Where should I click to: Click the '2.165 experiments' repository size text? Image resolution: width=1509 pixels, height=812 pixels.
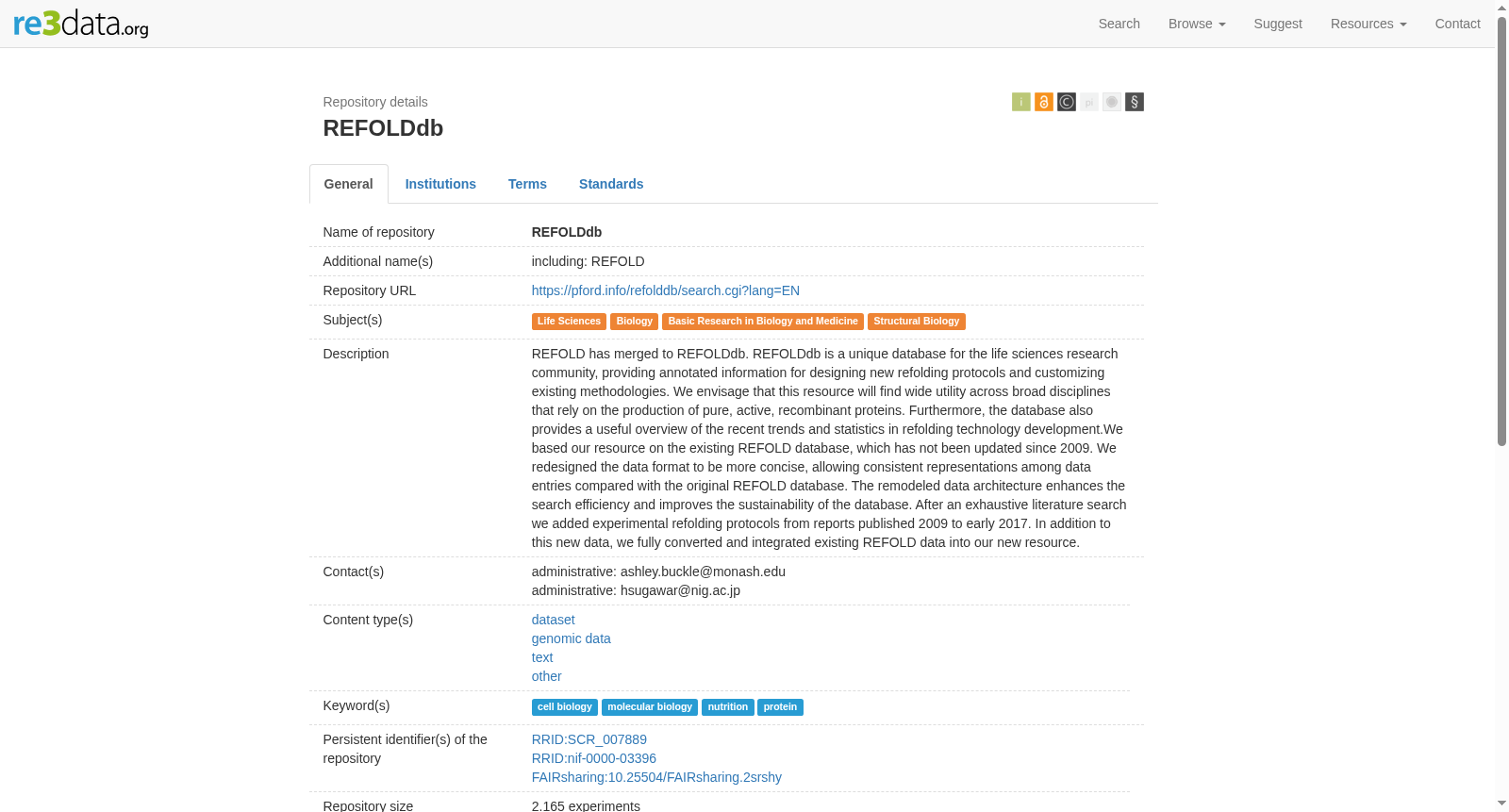(586, 806)
